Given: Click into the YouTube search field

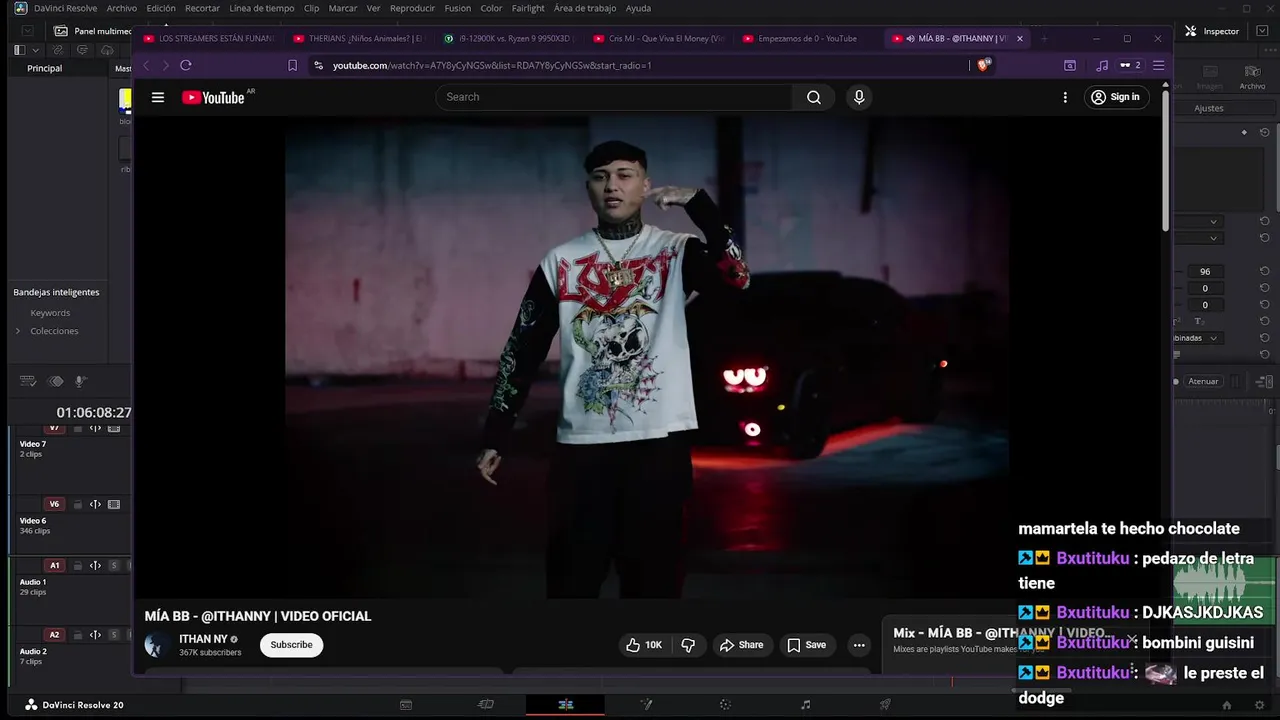Looking at the screenshot, I should pyautogui.click(x=614, y=97).
